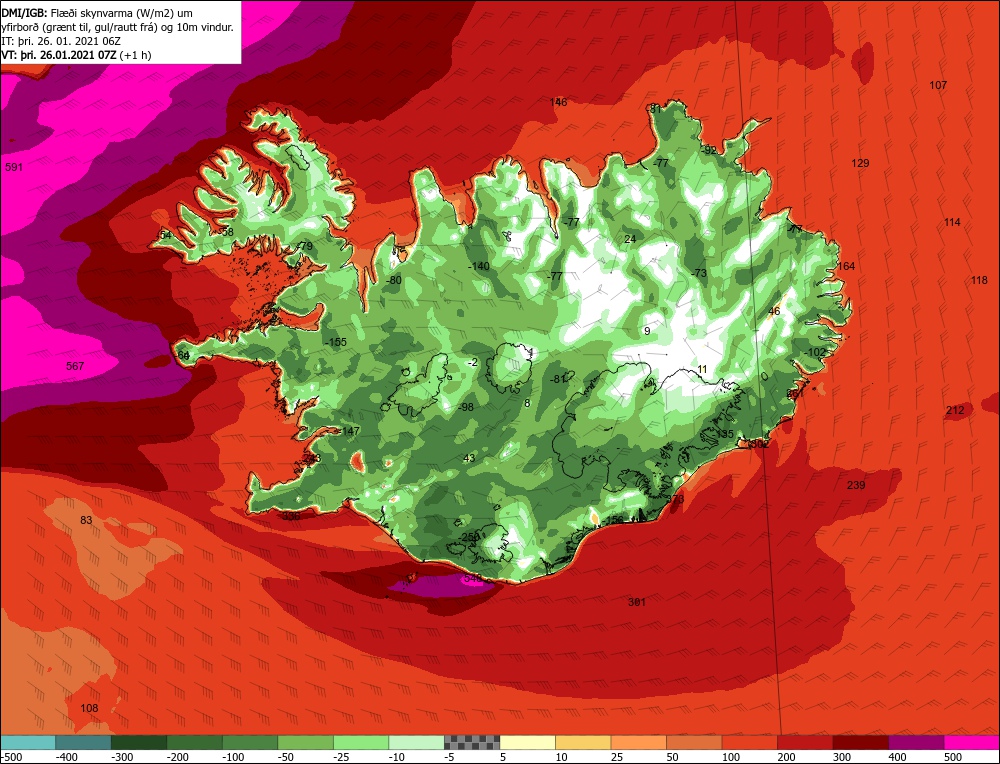Select the inland value '-155'
The width and height of the screenshot is (1000, 764).
pyautogui.click(x=335, y=342)
